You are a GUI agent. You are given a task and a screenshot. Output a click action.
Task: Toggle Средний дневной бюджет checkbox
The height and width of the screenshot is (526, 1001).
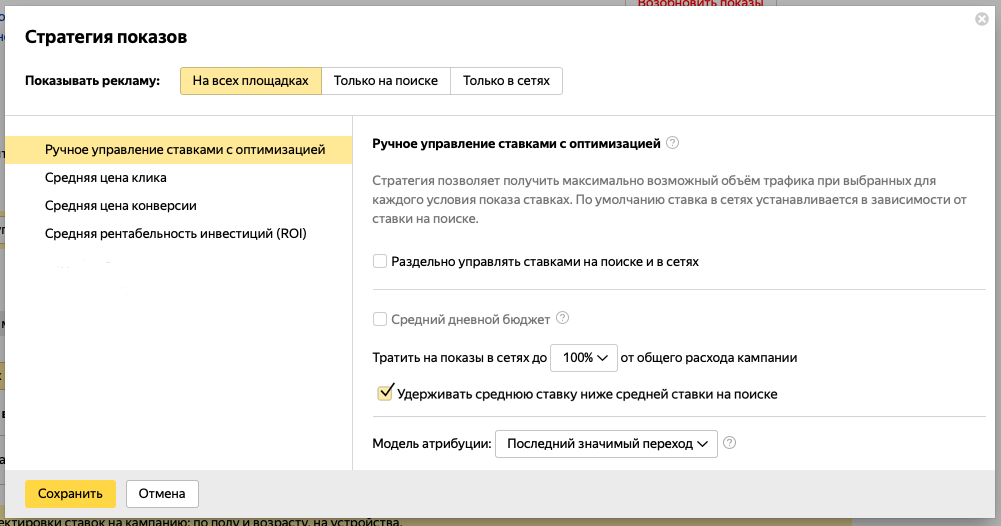click(380, 320)
